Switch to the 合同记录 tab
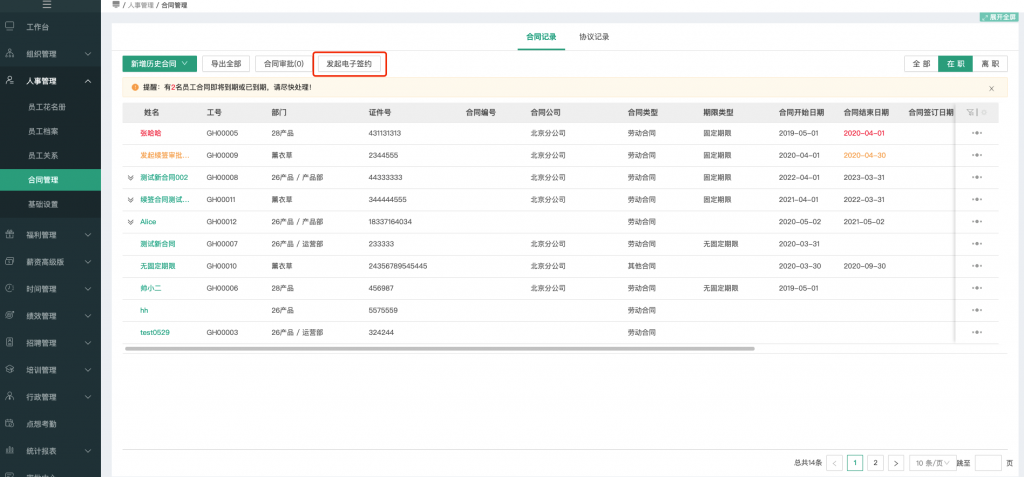1024x477 pixels. pyautogui.click(x=541, y=37)
